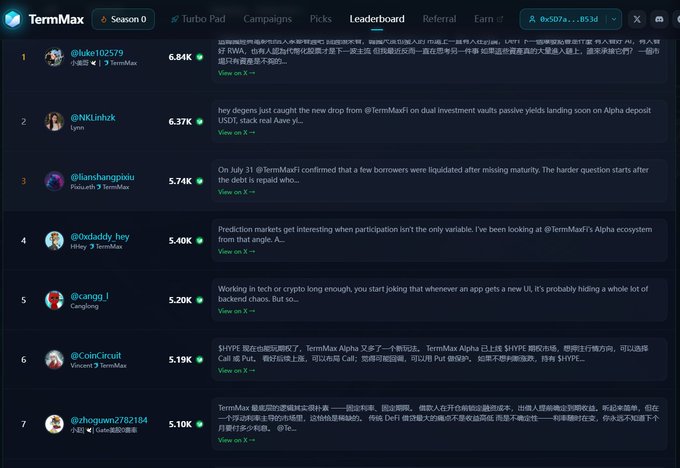Click green badge next to 5.74K score

199,181
